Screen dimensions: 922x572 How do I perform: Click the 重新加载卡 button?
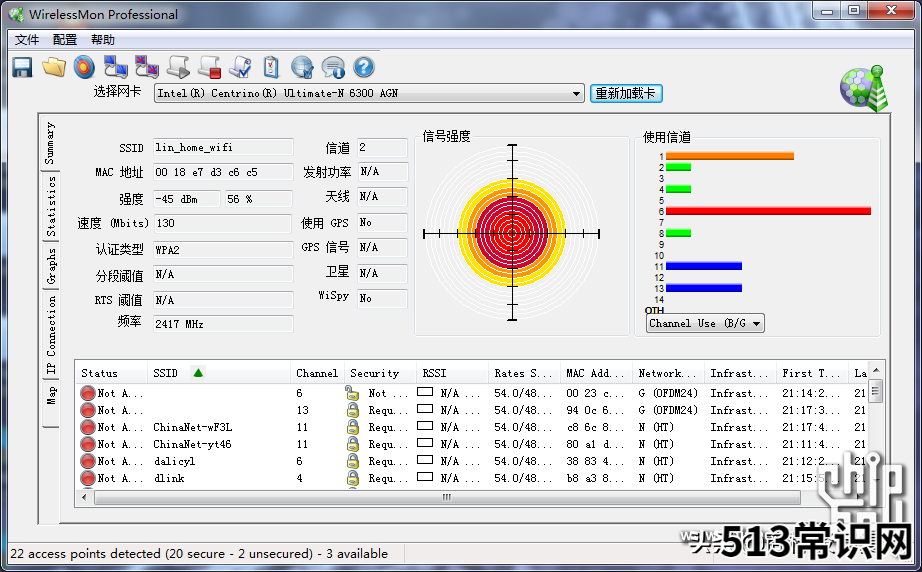626,93
